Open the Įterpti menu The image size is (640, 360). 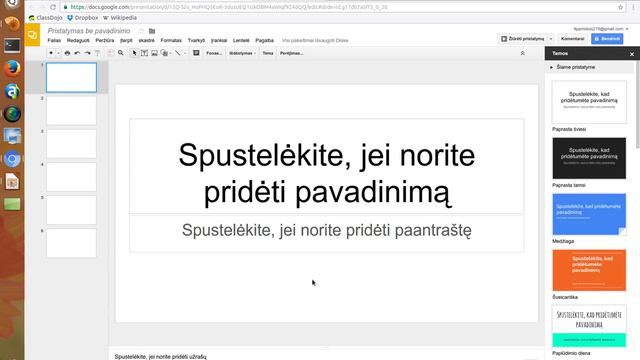click(126, 40)
